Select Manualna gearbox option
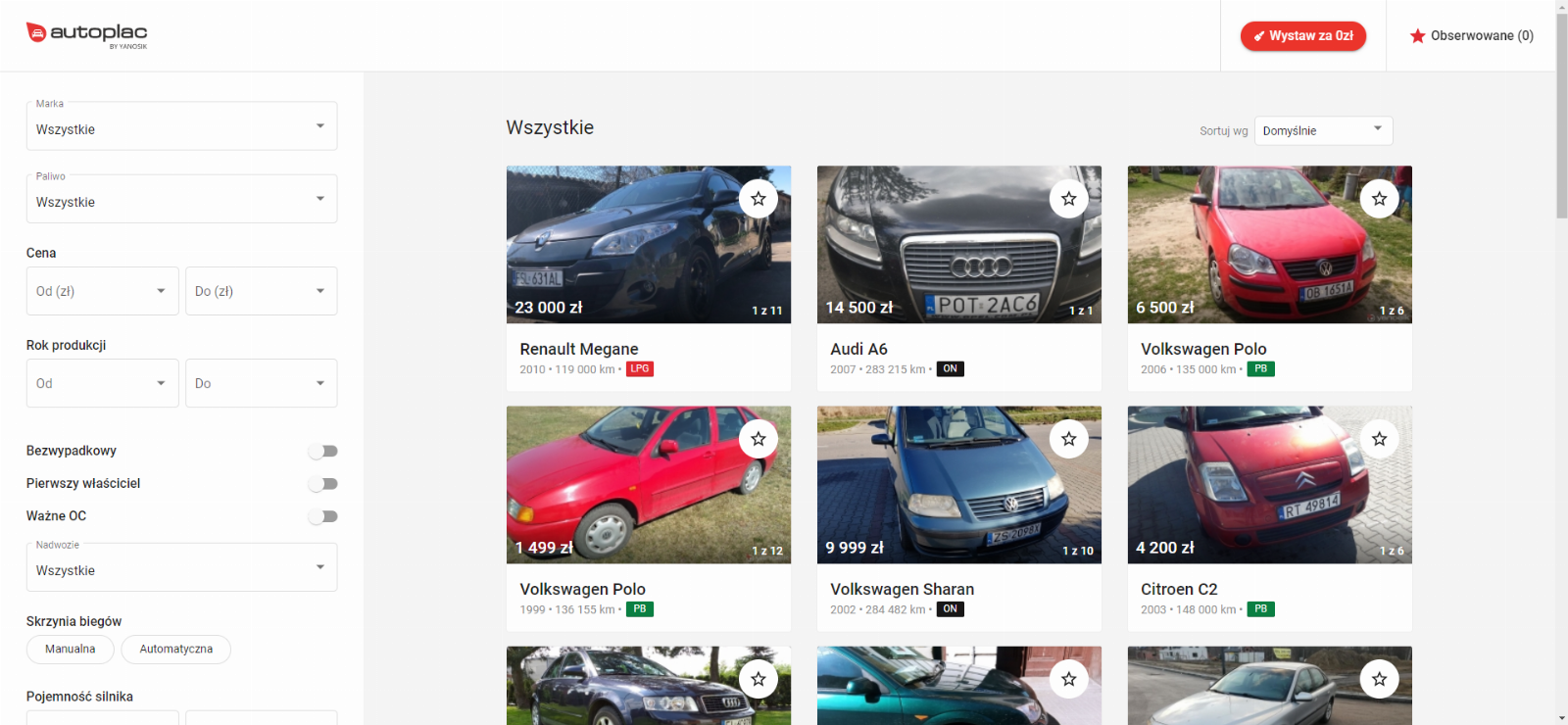Screen dimensions: 1568x725 click(71, 650)
